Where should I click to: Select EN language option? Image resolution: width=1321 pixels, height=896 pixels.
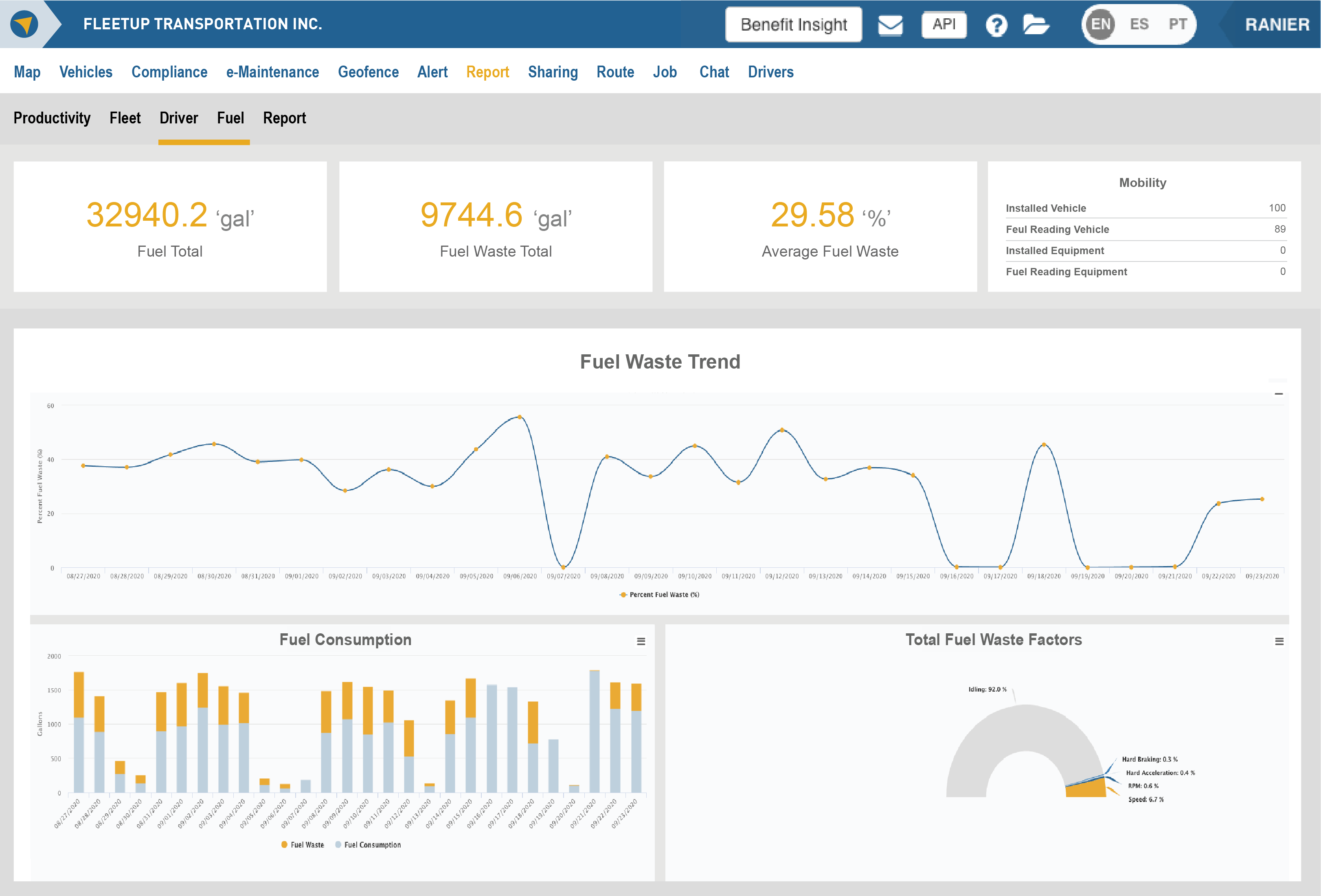tap(1100, 24)
